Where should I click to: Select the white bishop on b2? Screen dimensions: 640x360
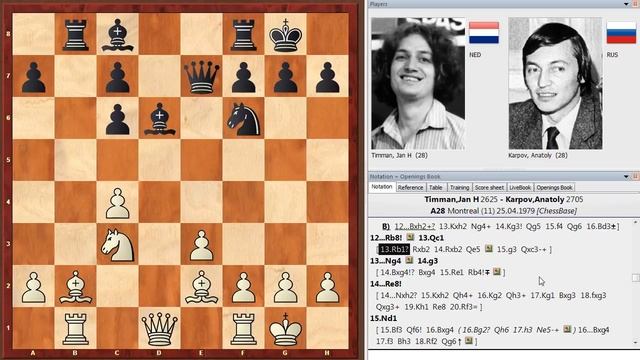[76, 287]
